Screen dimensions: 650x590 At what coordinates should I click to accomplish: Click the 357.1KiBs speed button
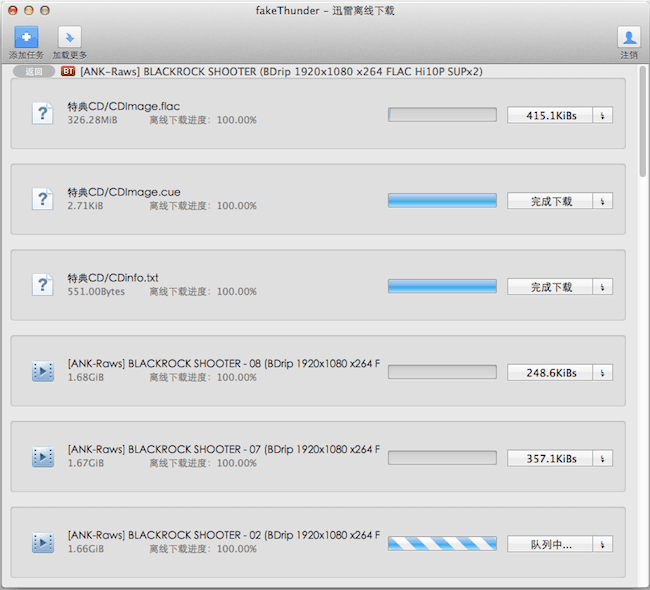pyautogui.click(x=550, y=459)
